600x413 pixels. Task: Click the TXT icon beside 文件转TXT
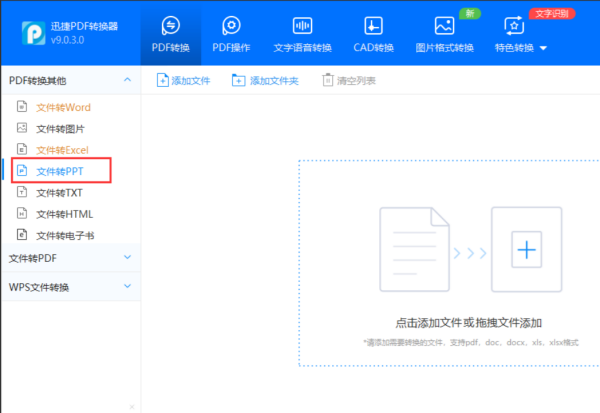click(22, 191)
